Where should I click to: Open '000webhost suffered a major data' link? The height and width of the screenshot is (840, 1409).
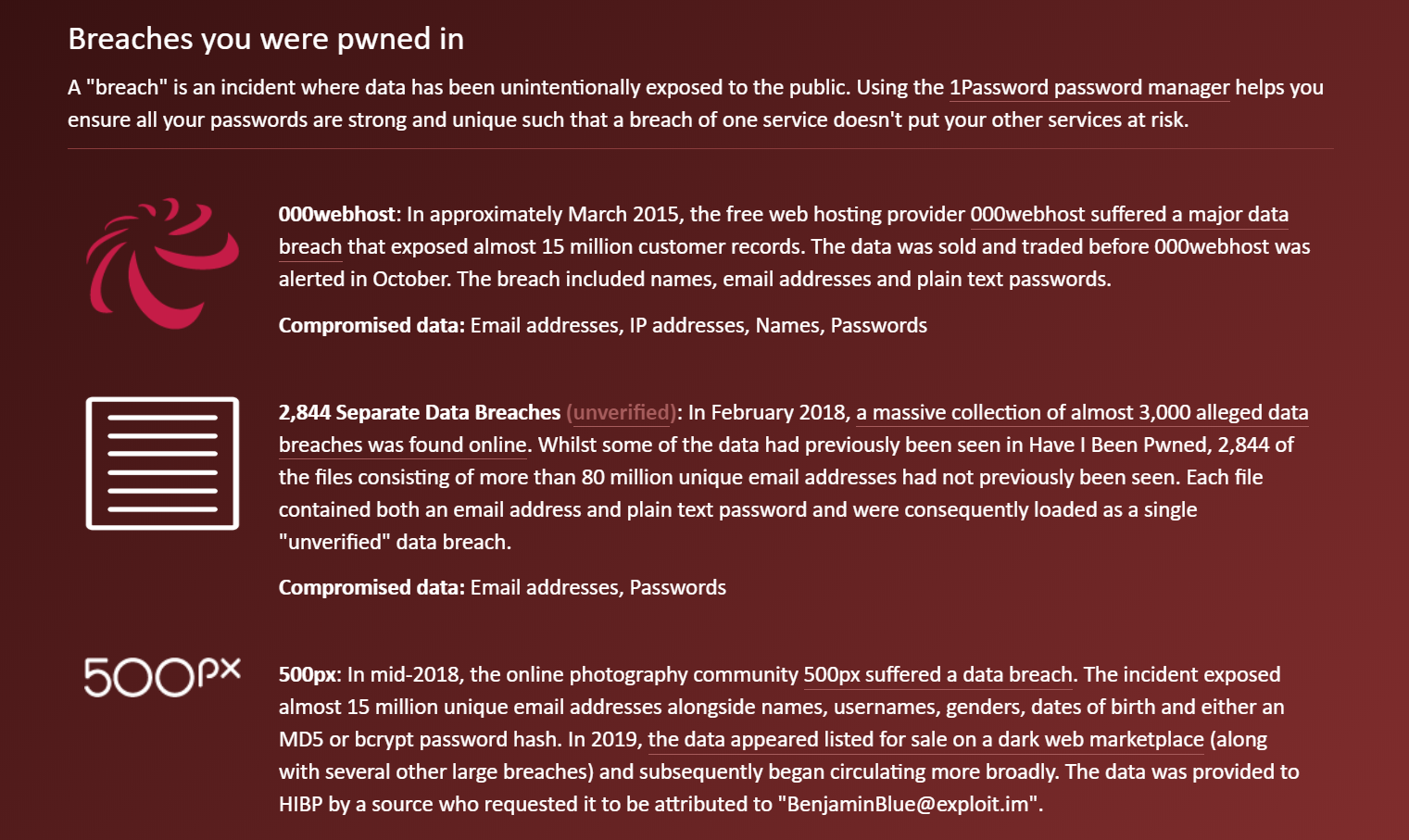click(x=1128, y=215)
